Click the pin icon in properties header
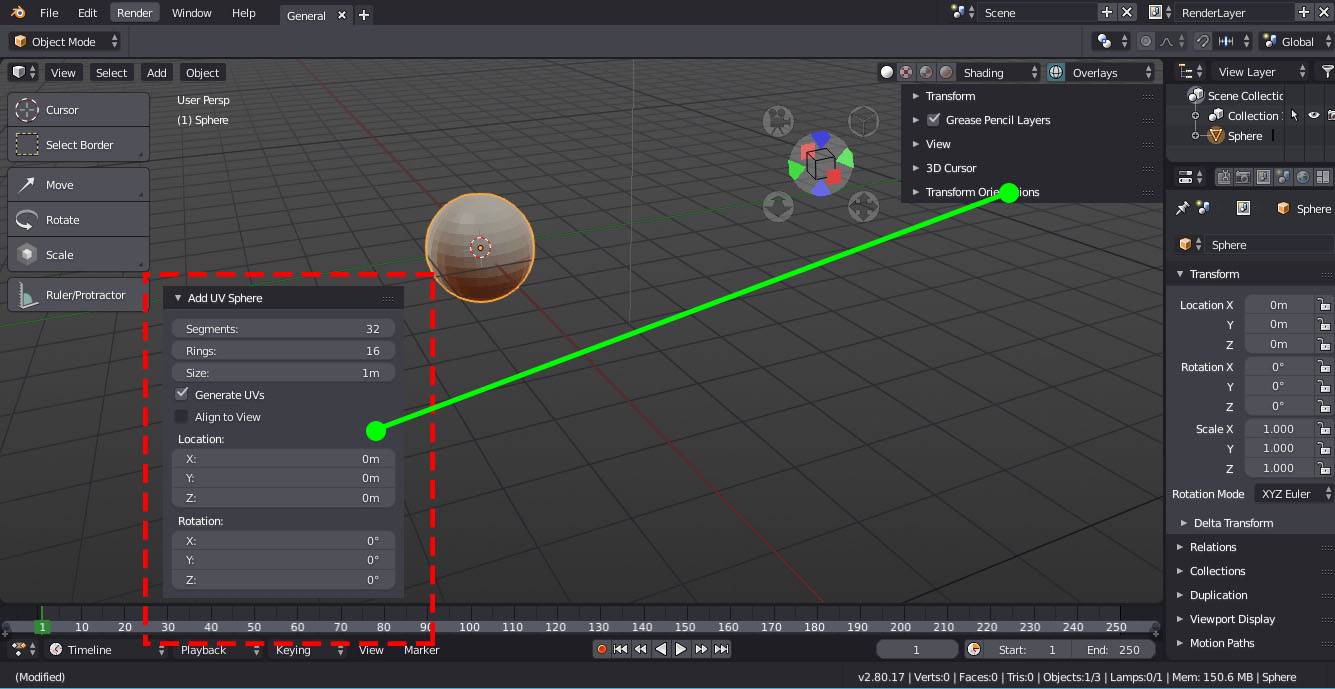 click(1182, 208)
